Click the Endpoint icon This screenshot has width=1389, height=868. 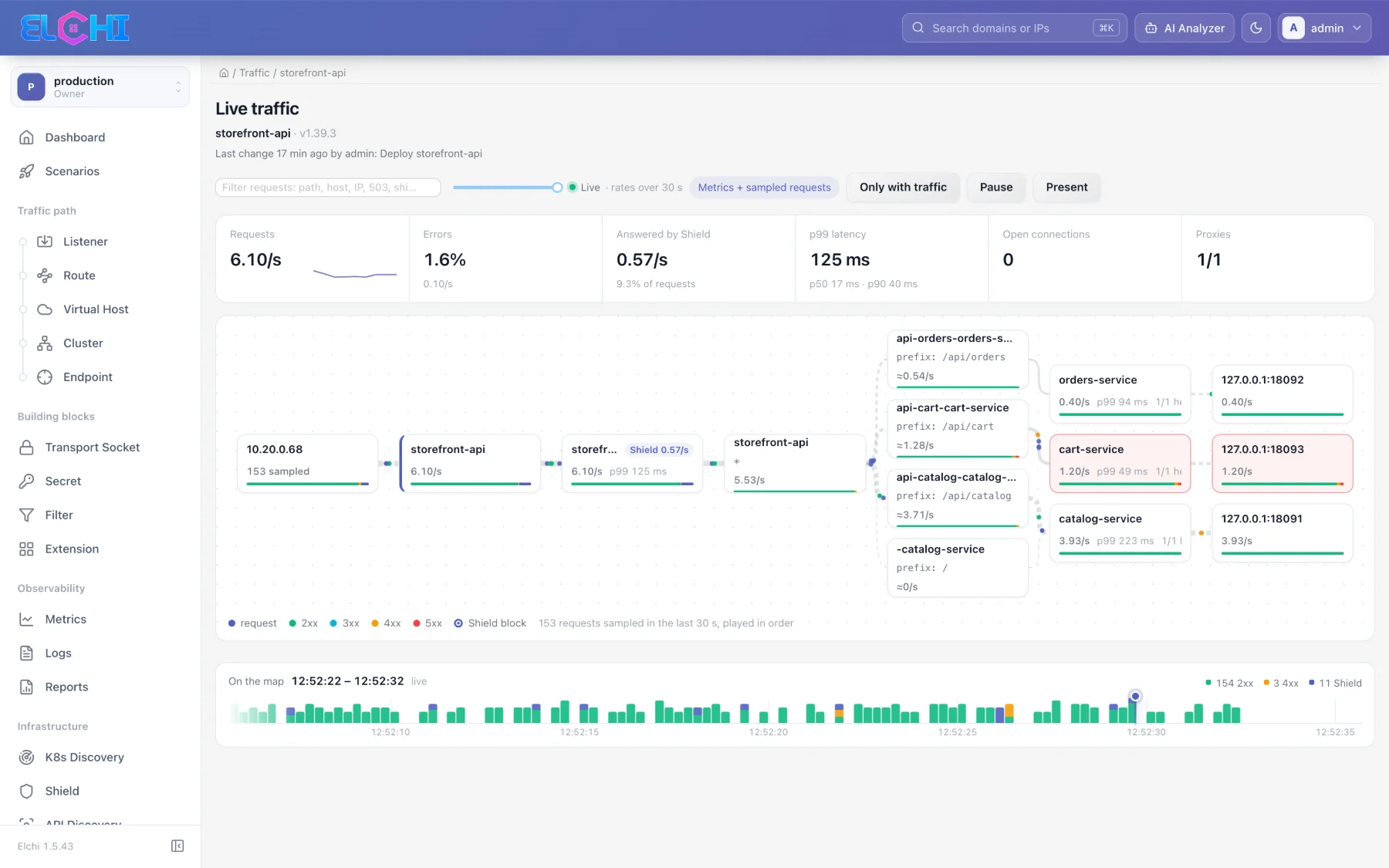coord(45,377)
